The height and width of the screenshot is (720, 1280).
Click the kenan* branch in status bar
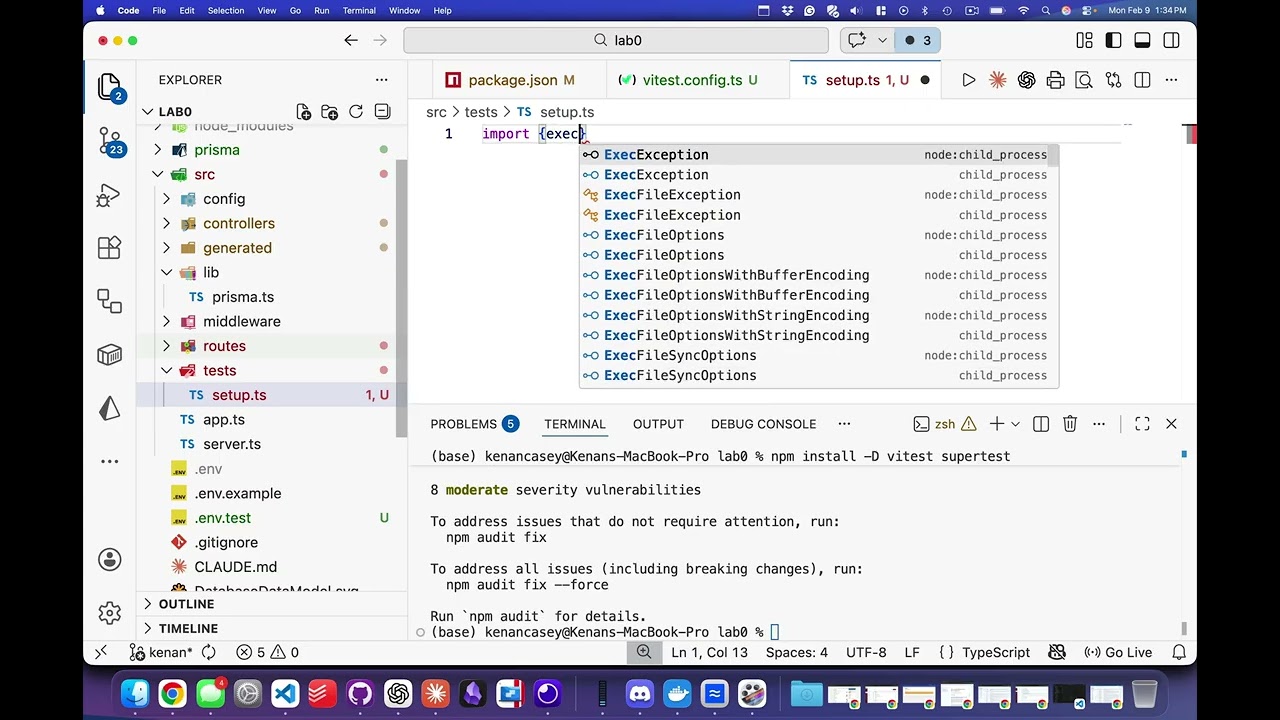(x=161, y=652)
